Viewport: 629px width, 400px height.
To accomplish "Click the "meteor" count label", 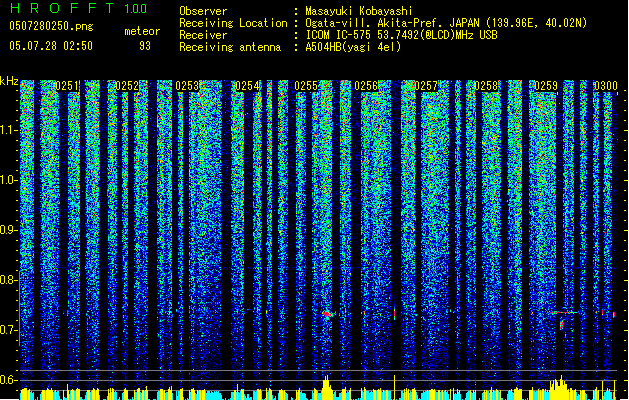I will pyautogui.click(x=142, y=31).
